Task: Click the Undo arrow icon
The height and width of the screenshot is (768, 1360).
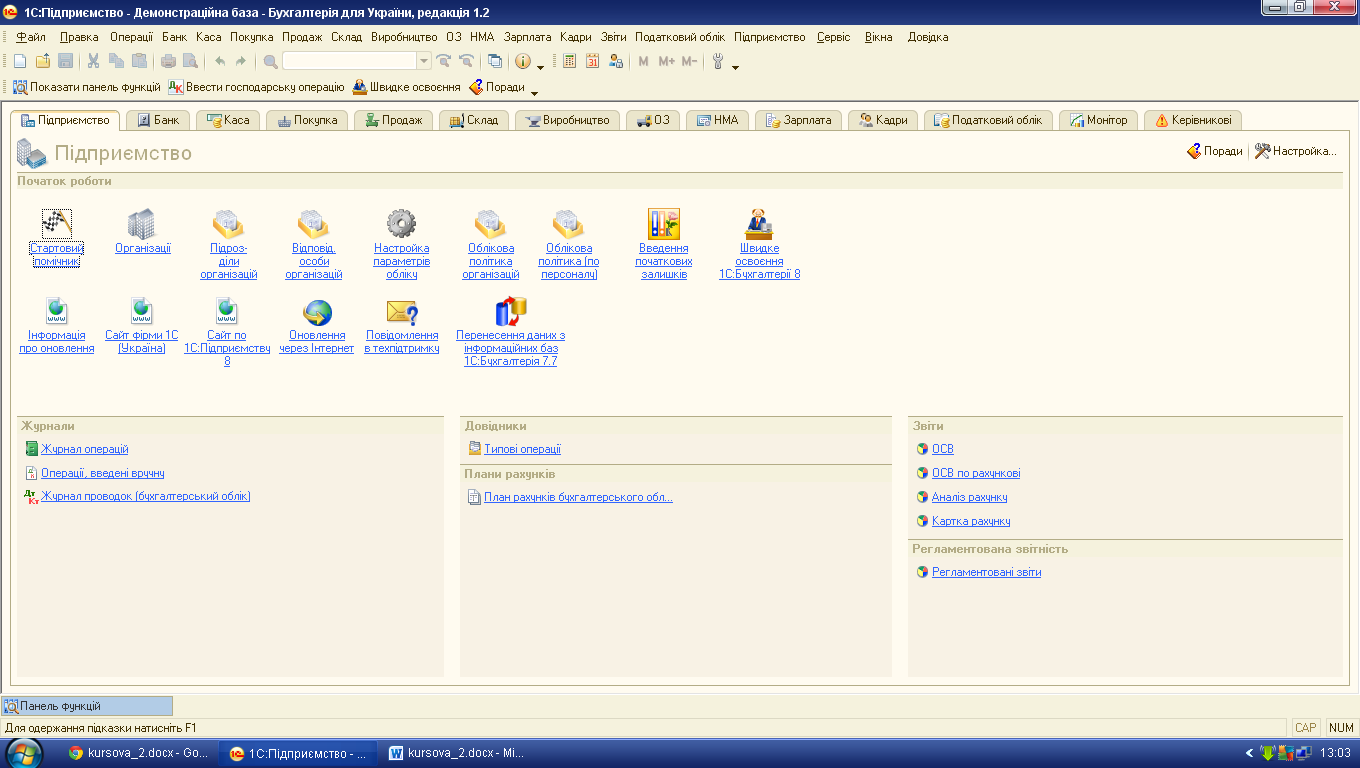Action: click(220, 61)
